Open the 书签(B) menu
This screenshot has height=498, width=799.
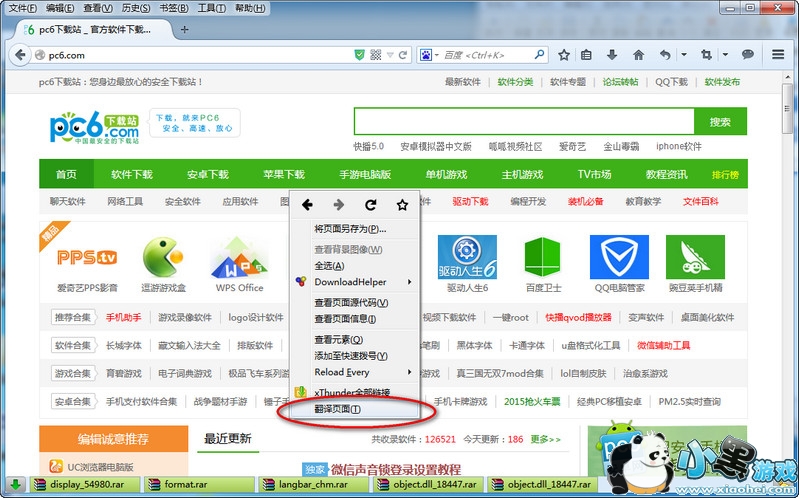tap(174, 8)
